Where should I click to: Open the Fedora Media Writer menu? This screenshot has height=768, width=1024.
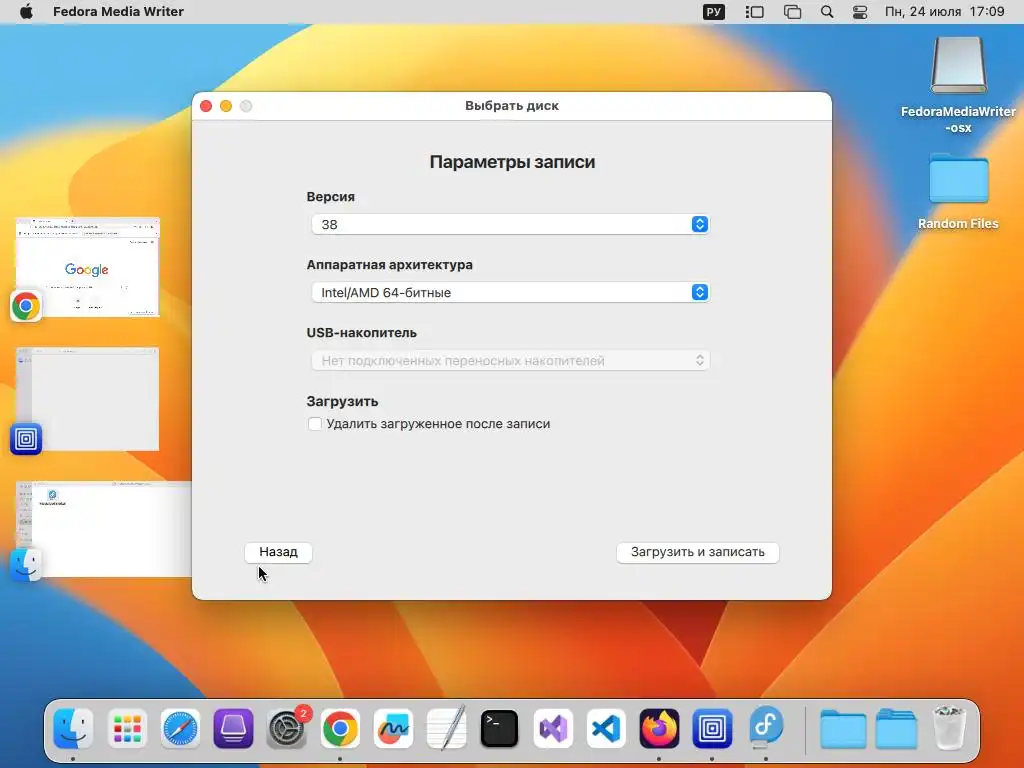pos(118,12)
